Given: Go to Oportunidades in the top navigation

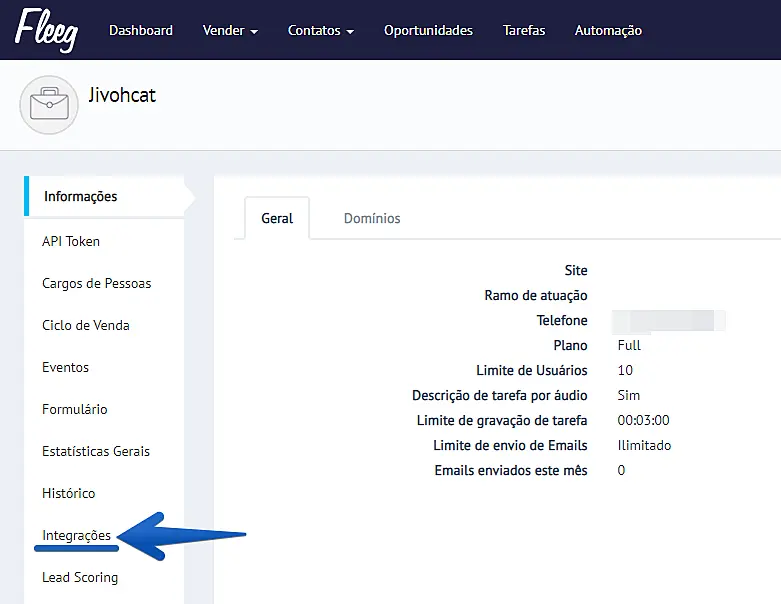Looking at the screenshot, I should [x=428, y=31].
